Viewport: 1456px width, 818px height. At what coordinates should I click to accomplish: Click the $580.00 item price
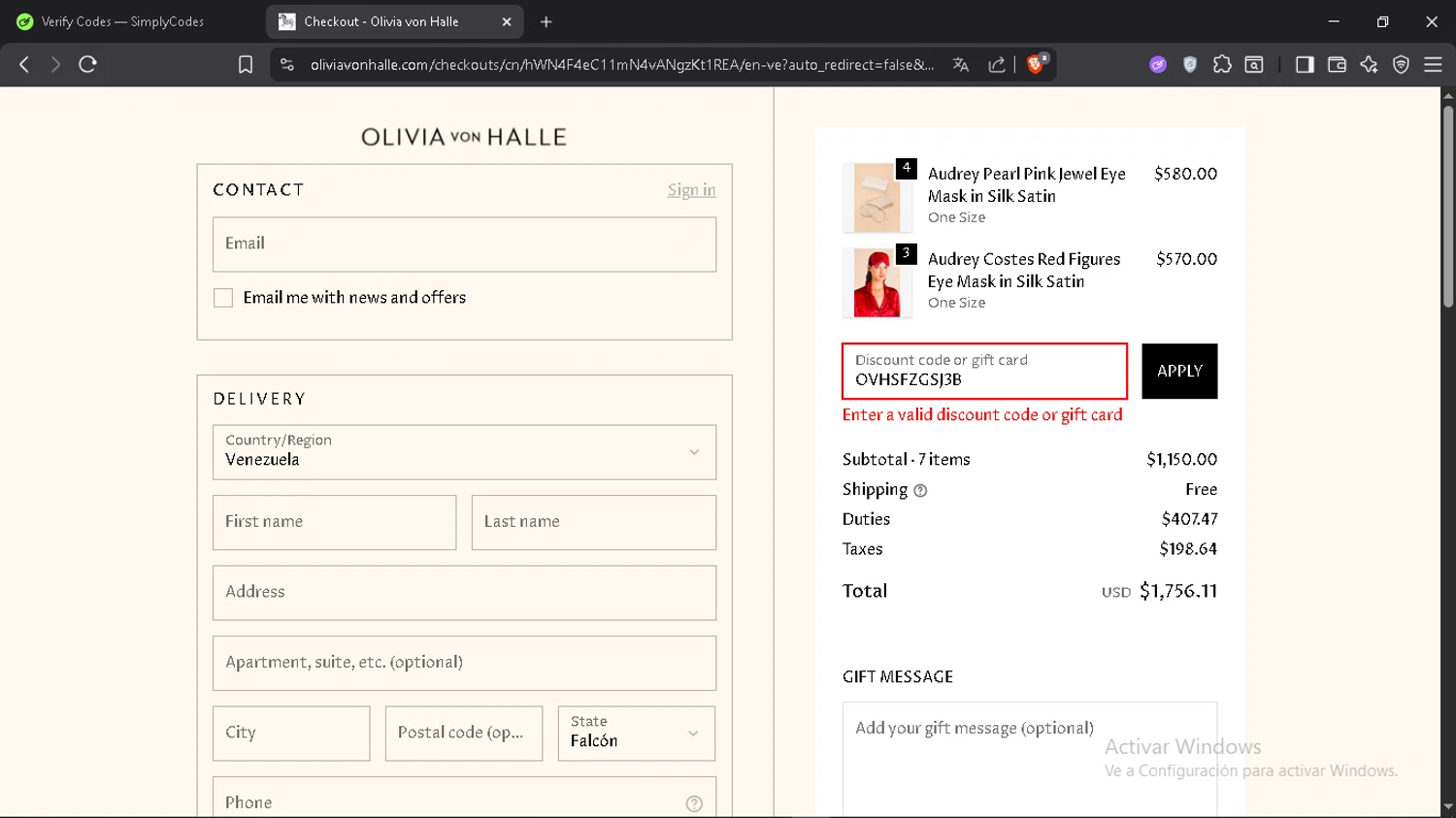point(1185,174)
